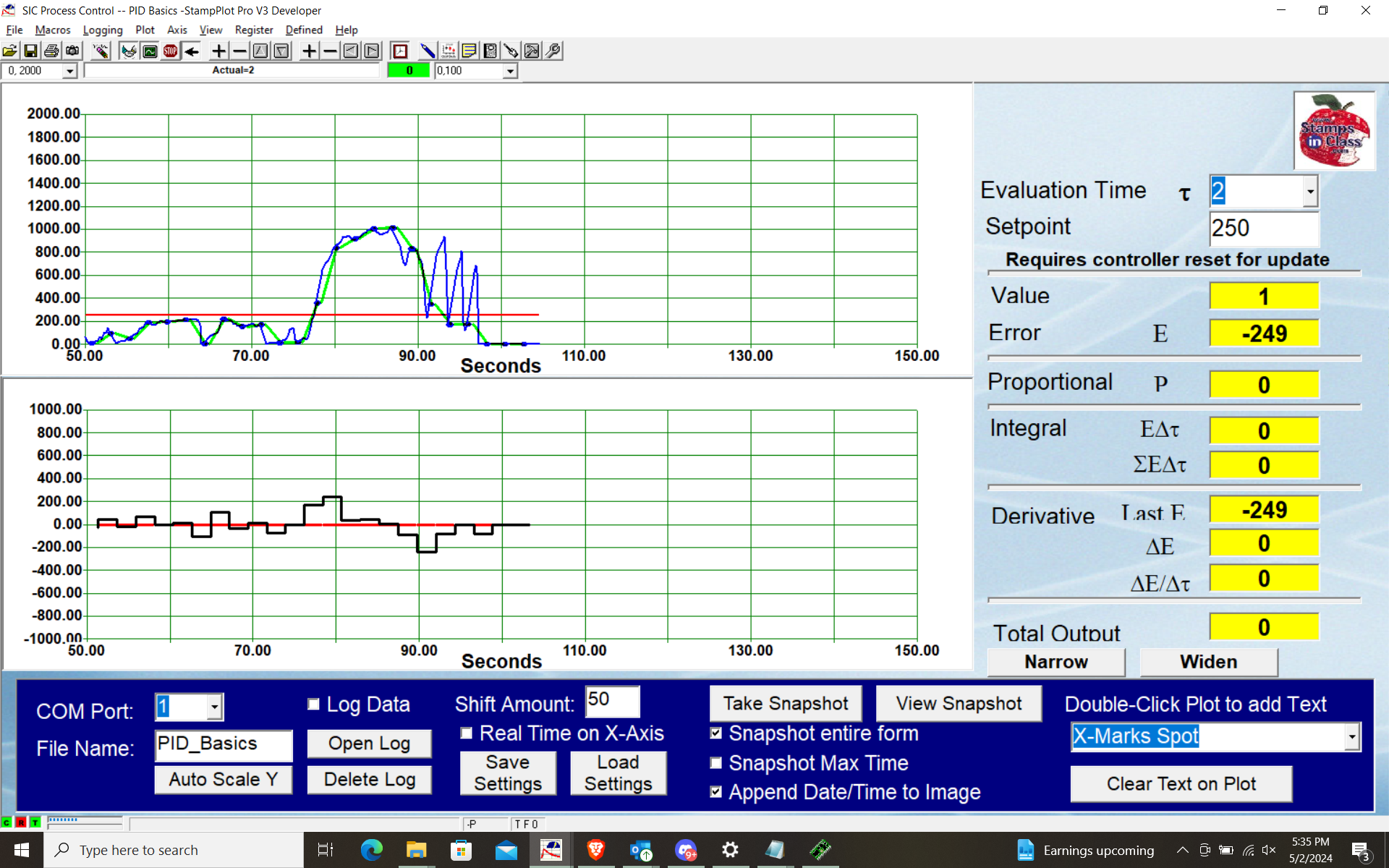Enable the Log Data checkbox
The image size is (1389, 868).
pos(313,704)
